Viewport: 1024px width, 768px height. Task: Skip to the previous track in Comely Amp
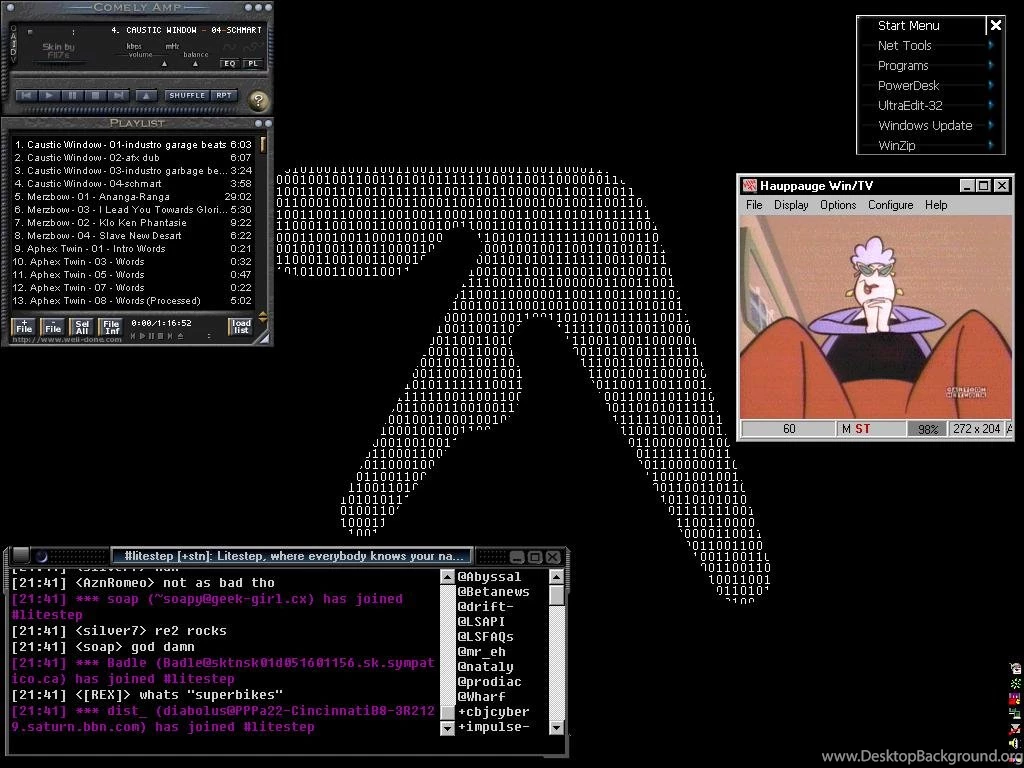tap(27, 96)
